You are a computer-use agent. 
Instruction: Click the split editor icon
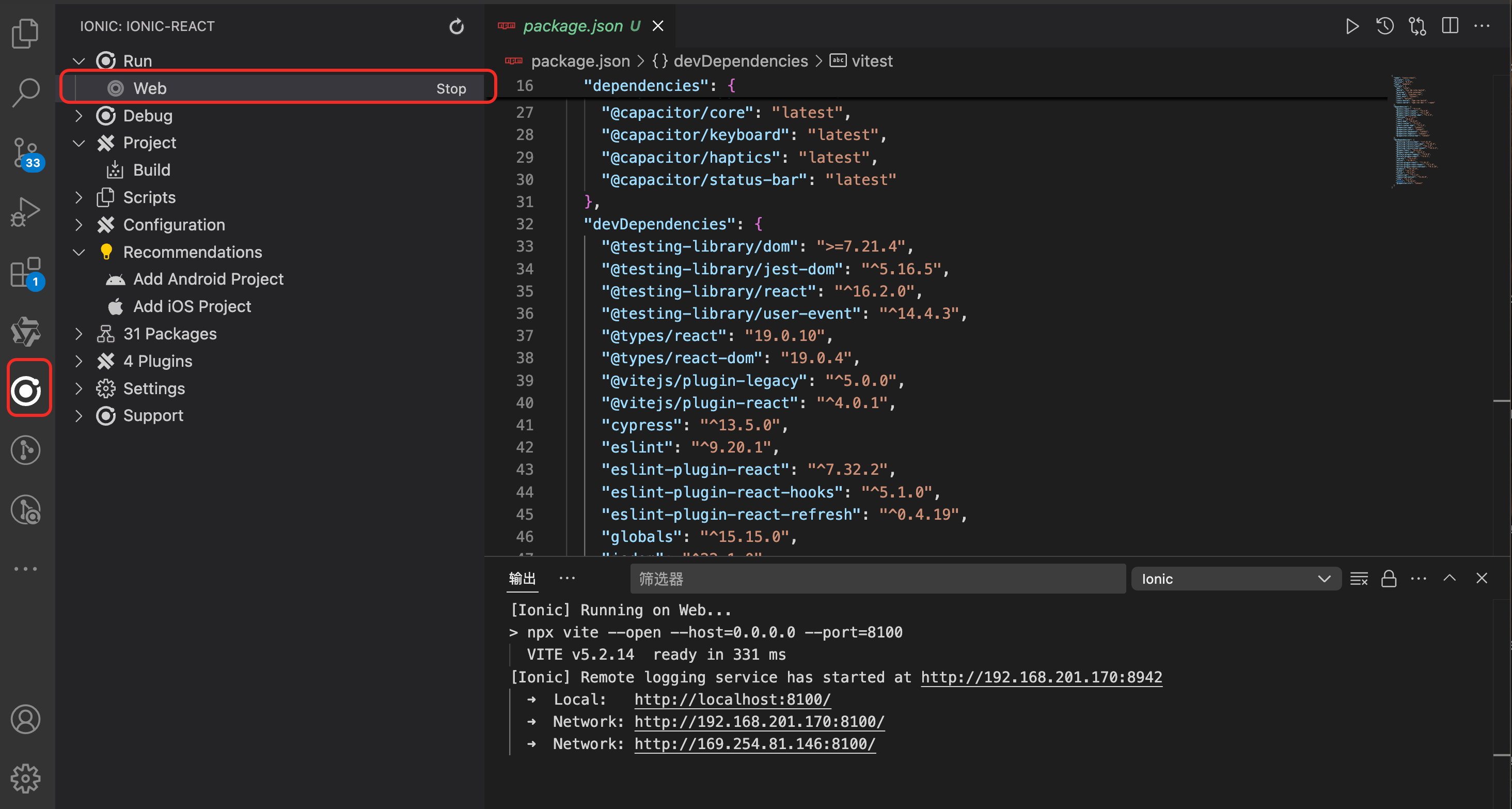[1449, 26]
